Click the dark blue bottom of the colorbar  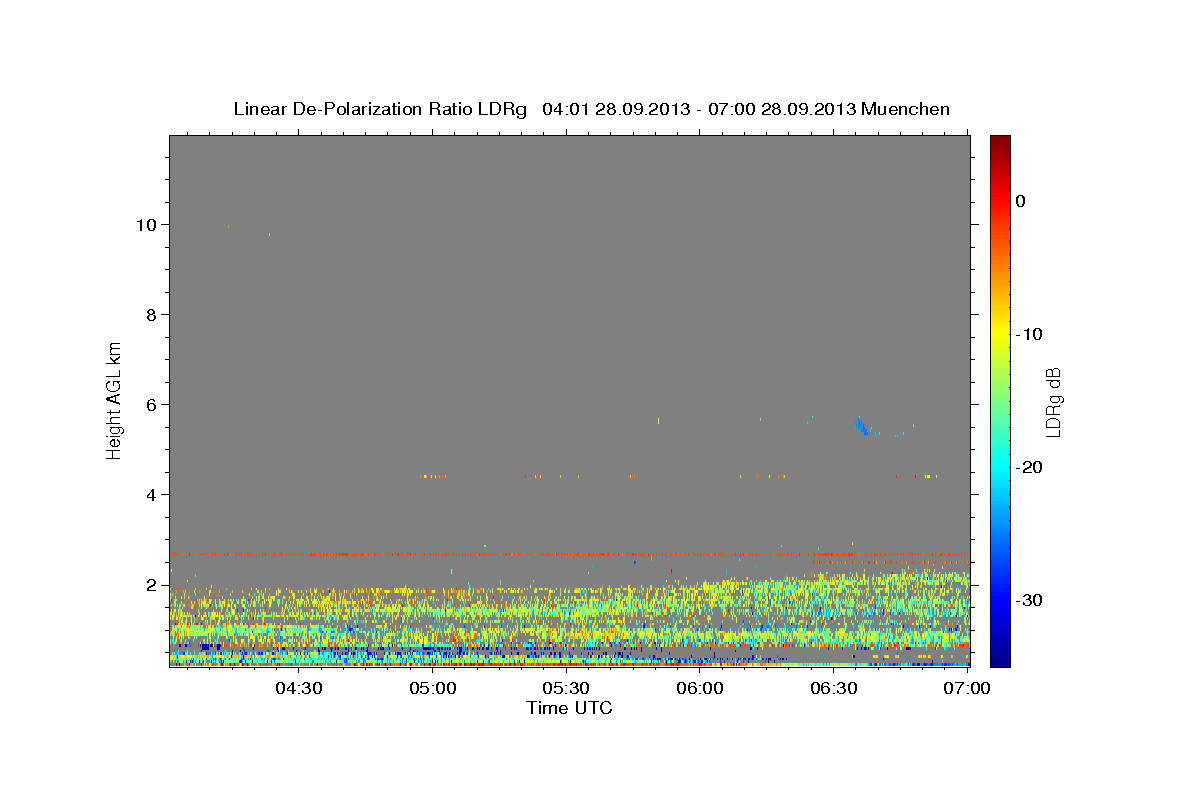[1000, 656]
